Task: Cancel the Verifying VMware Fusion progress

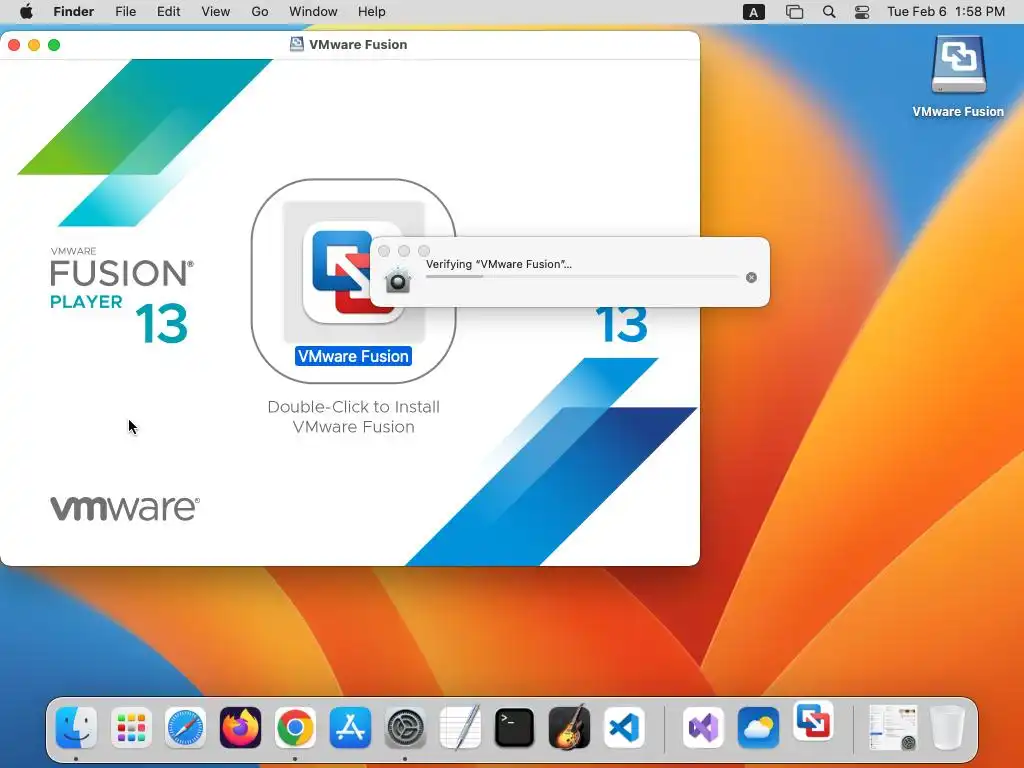Action: tap(751, 278)
